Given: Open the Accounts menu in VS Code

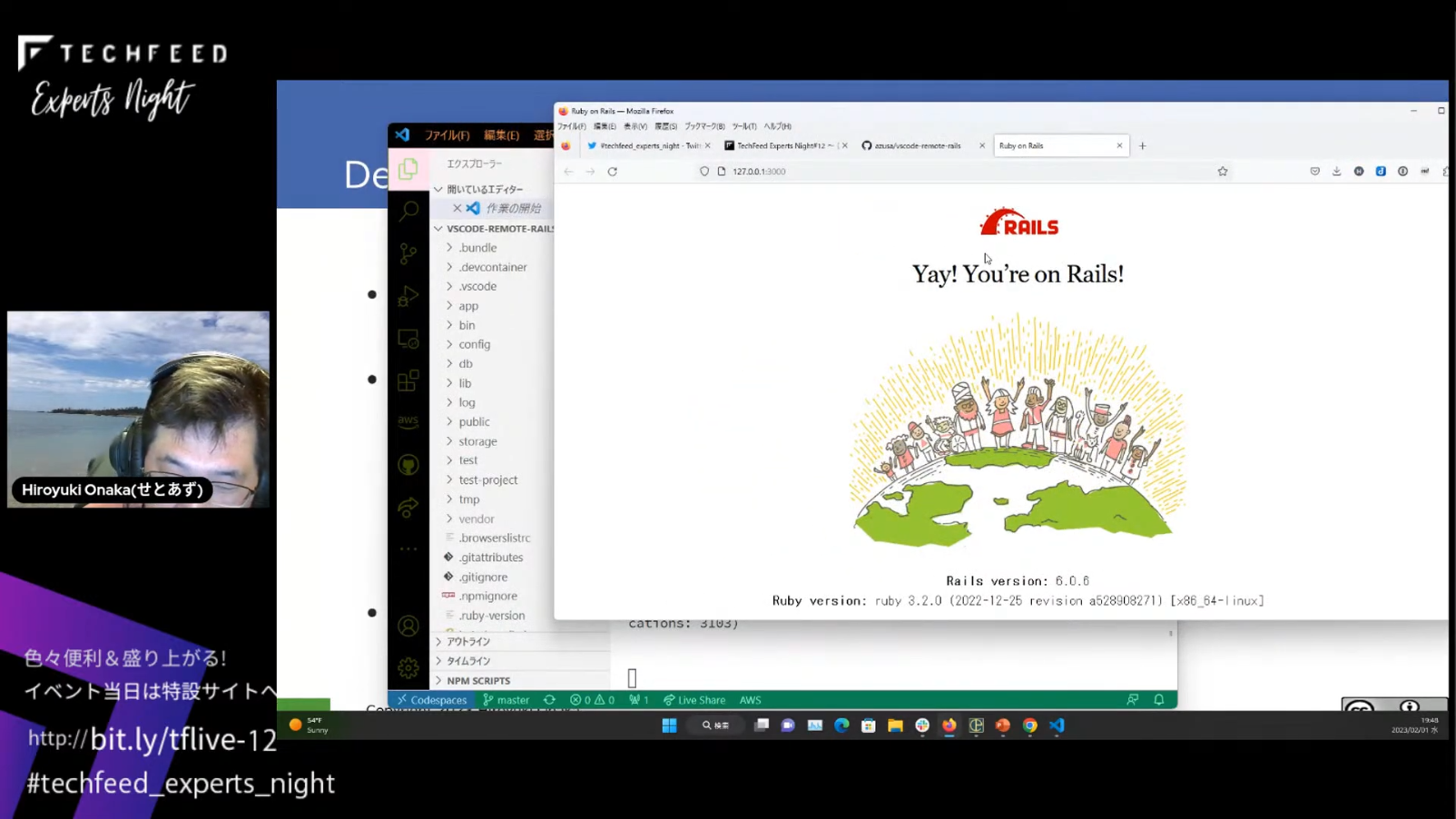Looking at the screenshot, I should (x=408, y=626).
